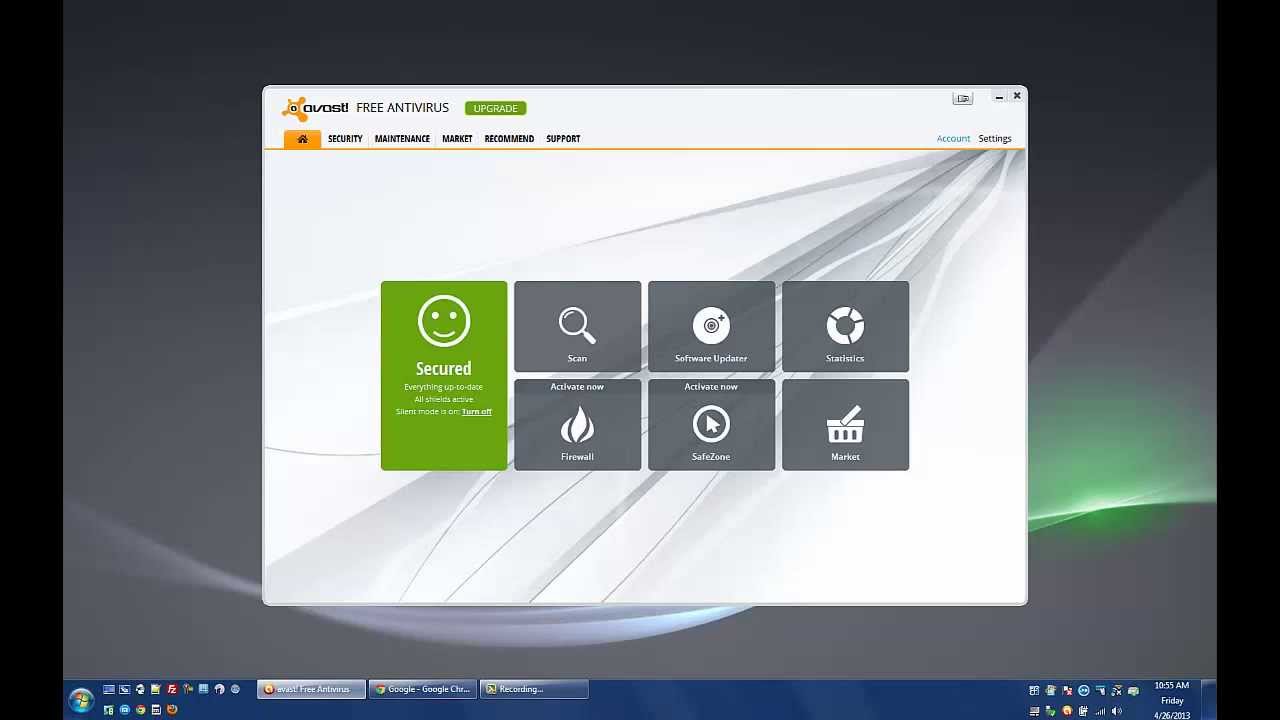Click the green Secured status tile
The height and width of the screenshot is (720, 1280).
444,375
